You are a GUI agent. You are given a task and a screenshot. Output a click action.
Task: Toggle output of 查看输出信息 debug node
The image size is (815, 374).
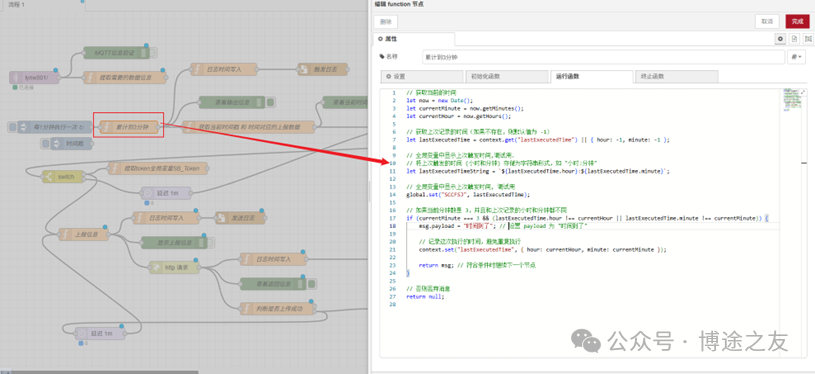270,102
